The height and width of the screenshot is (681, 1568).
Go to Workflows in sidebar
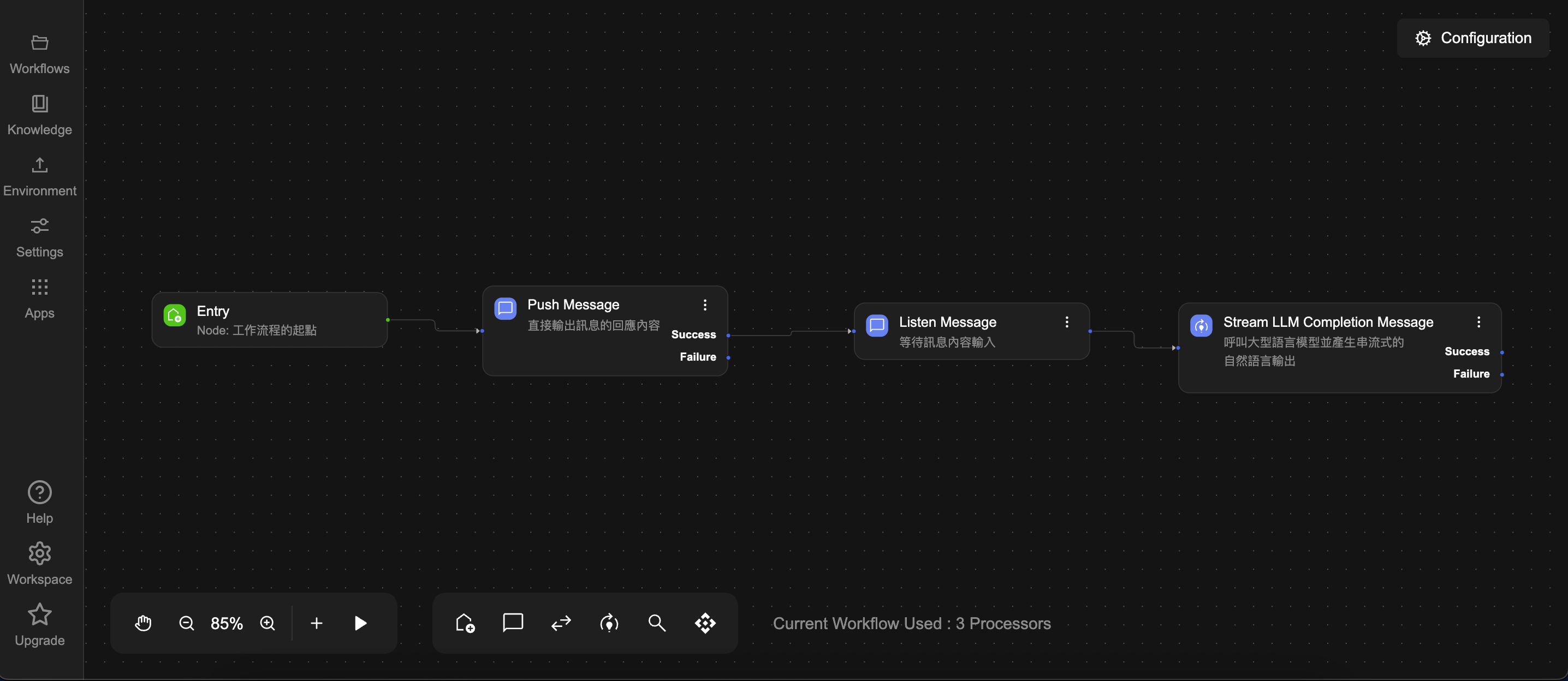[x=39, y=54]
